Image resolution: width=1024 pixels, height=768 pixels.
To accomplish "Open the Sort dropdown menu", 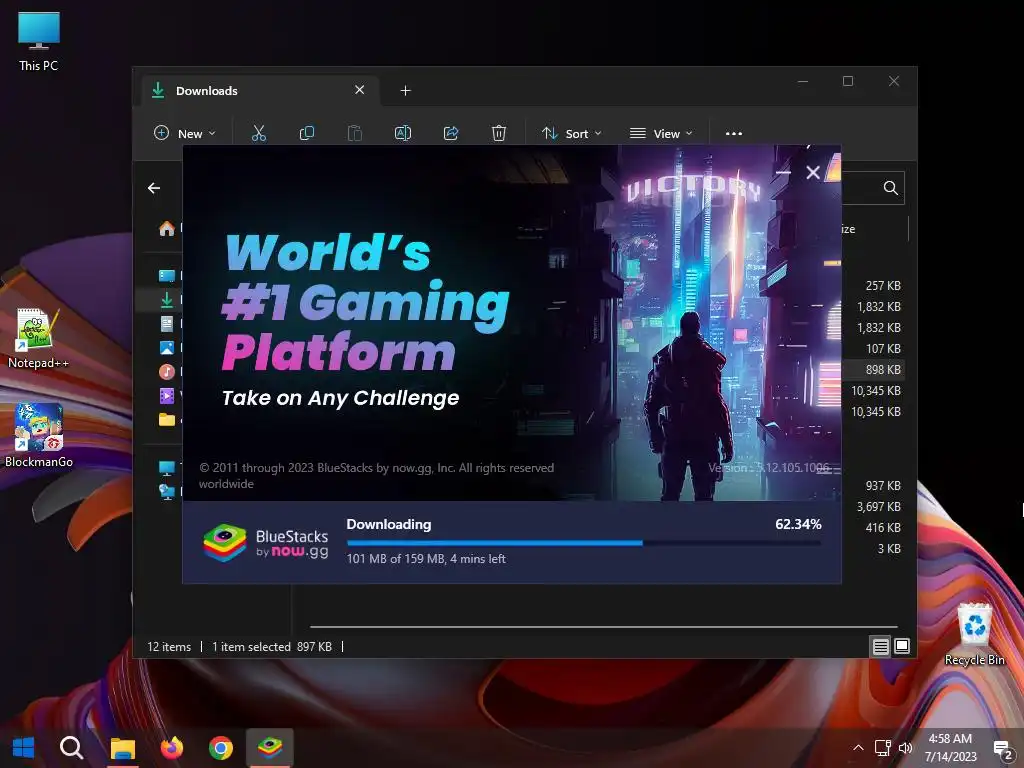I will 571,133.
